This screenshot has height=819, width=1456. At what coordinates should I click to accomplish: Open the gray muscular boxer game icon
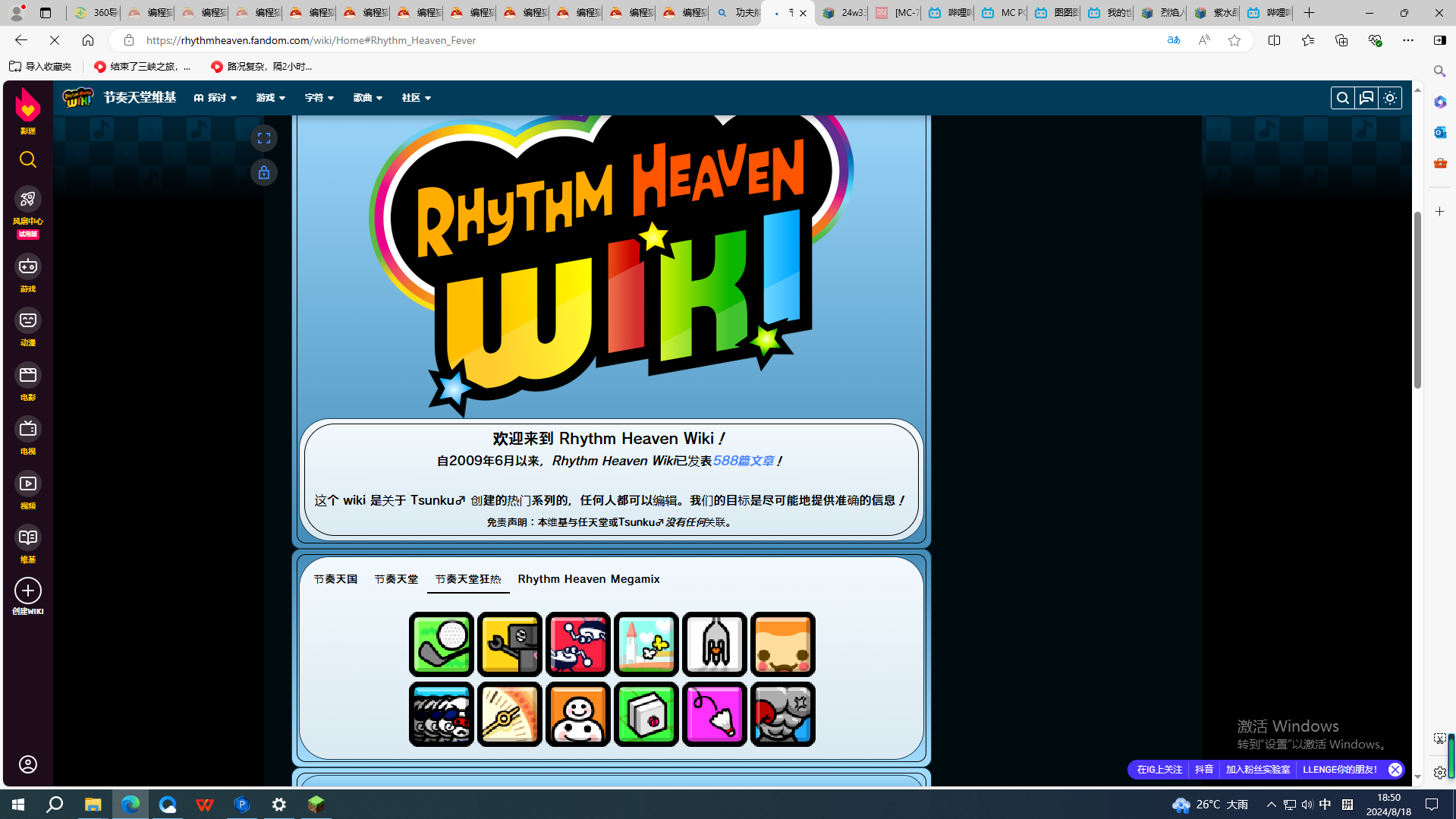click(x=783, y=714)
